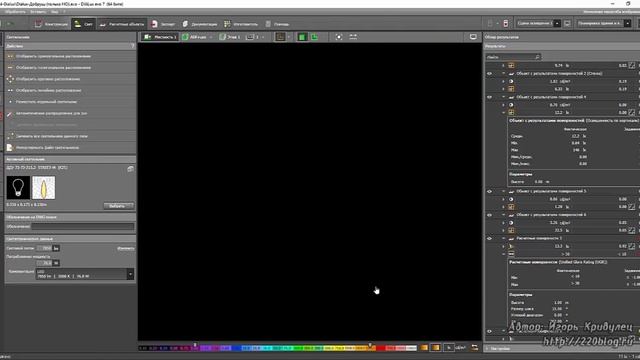Collapse the expanded 12.2 lx result row

coord(504,112)
